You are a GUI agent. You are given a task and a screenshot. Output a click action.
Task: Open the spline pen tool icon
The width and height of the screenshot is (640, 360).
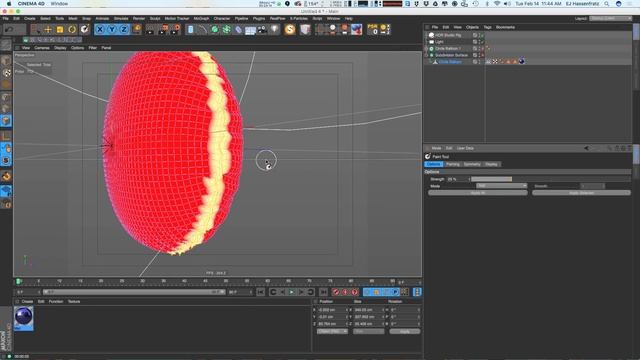(x=202, y=29)
